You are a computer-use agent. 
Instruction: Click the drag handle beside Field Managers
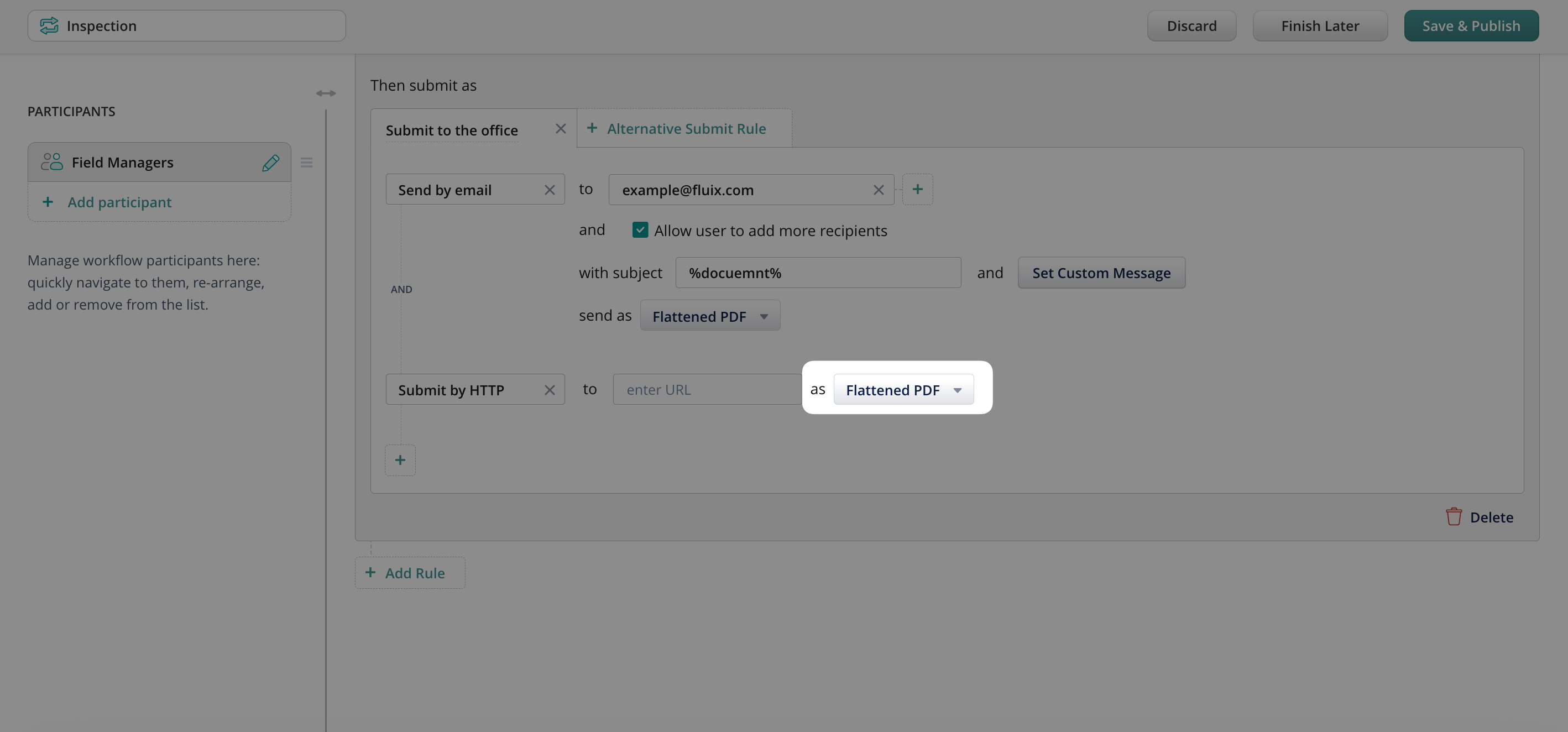tap(306, 163)
